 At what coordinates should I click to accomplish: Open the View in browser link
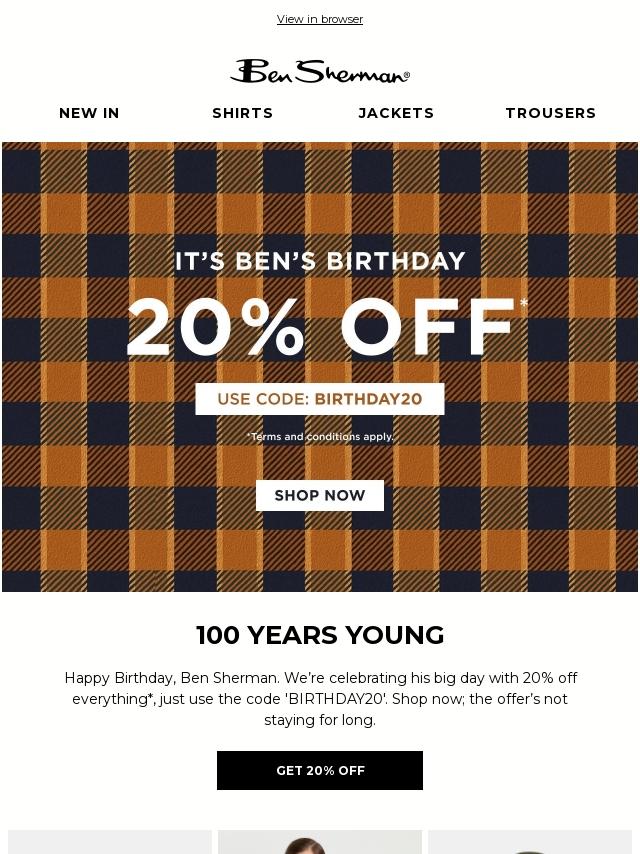[320, 19]
